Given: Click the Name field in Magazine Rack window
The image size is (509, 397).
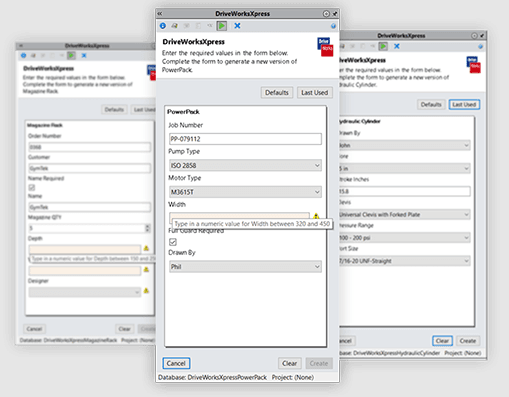Looking at the screenshot, I should (90, 207).
